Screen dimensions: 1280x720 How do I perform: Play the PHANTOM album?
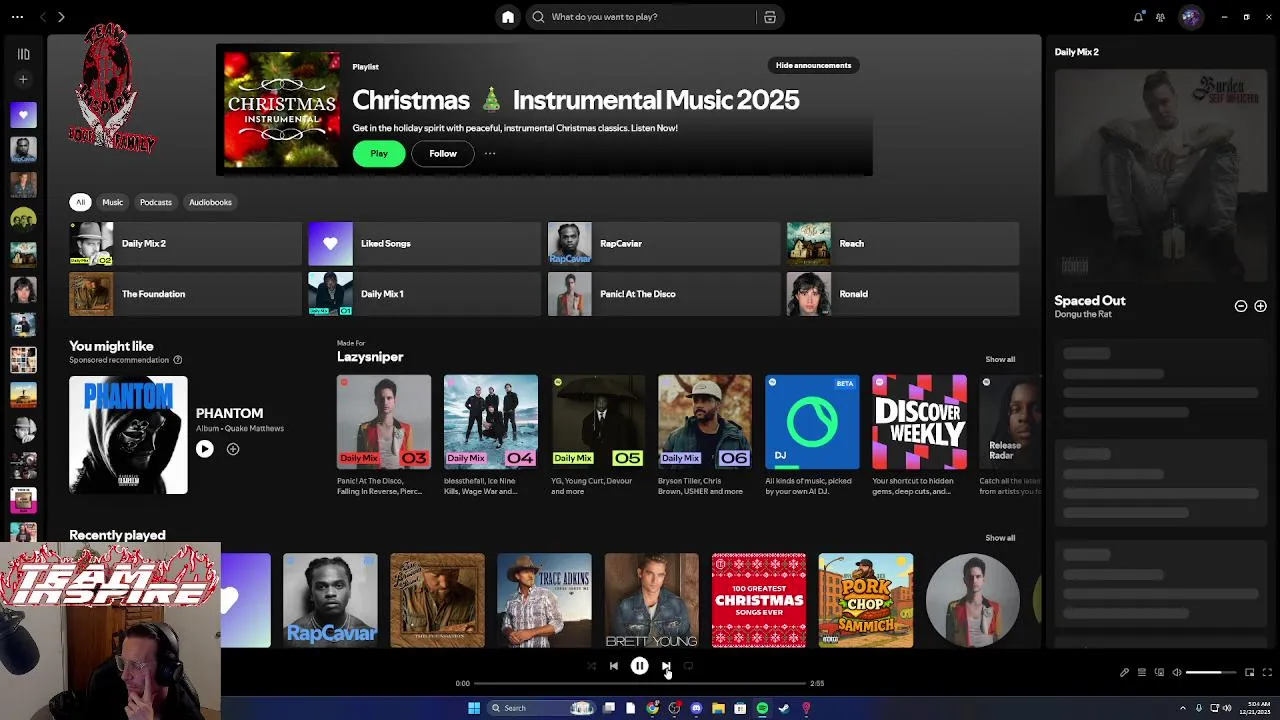204,450
